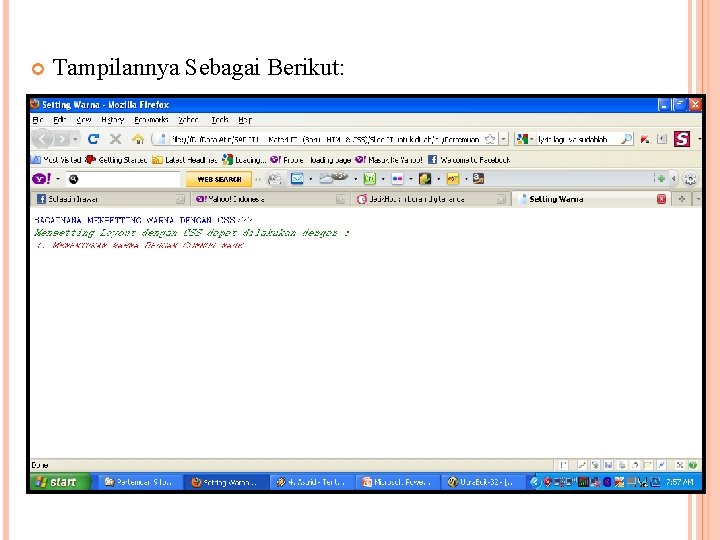Click the green plus icon on Yahoo toolbar
This screenshot has width=720, height=540.
click(x=661, y=179)
